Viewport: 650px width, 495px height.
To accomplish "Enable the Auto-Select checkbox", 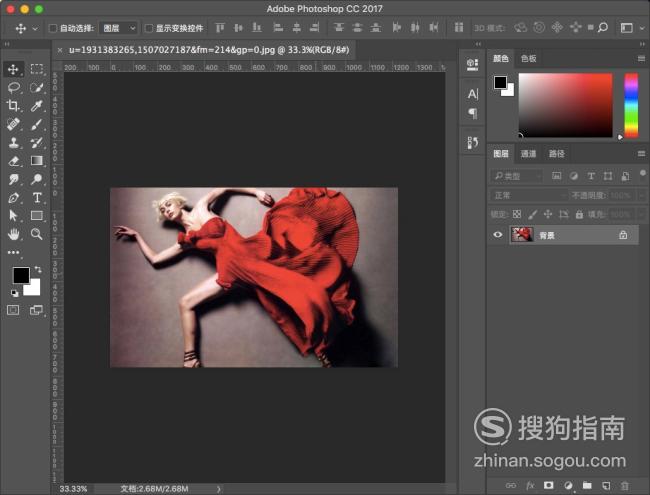I will coord(53,28).
